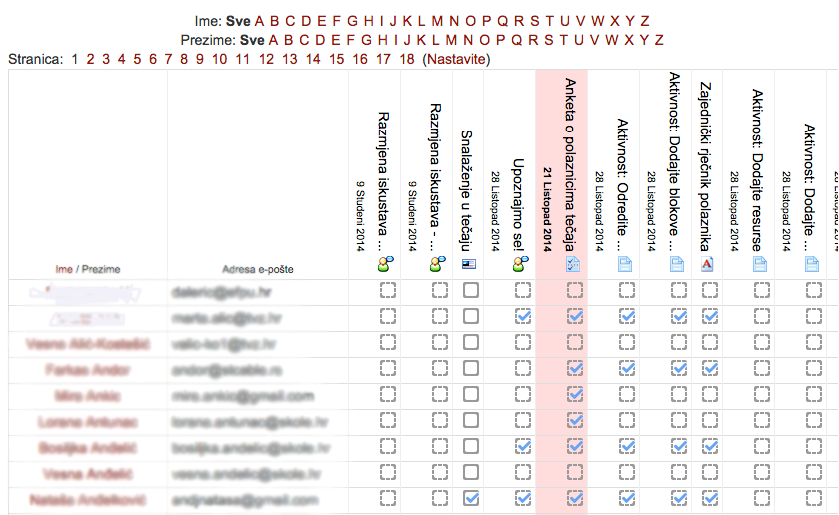The width and height of the screenshot is (839, 515).
Task: Click the Aktivnost: Dodajte blokove icon
Action: coord(677,264)
